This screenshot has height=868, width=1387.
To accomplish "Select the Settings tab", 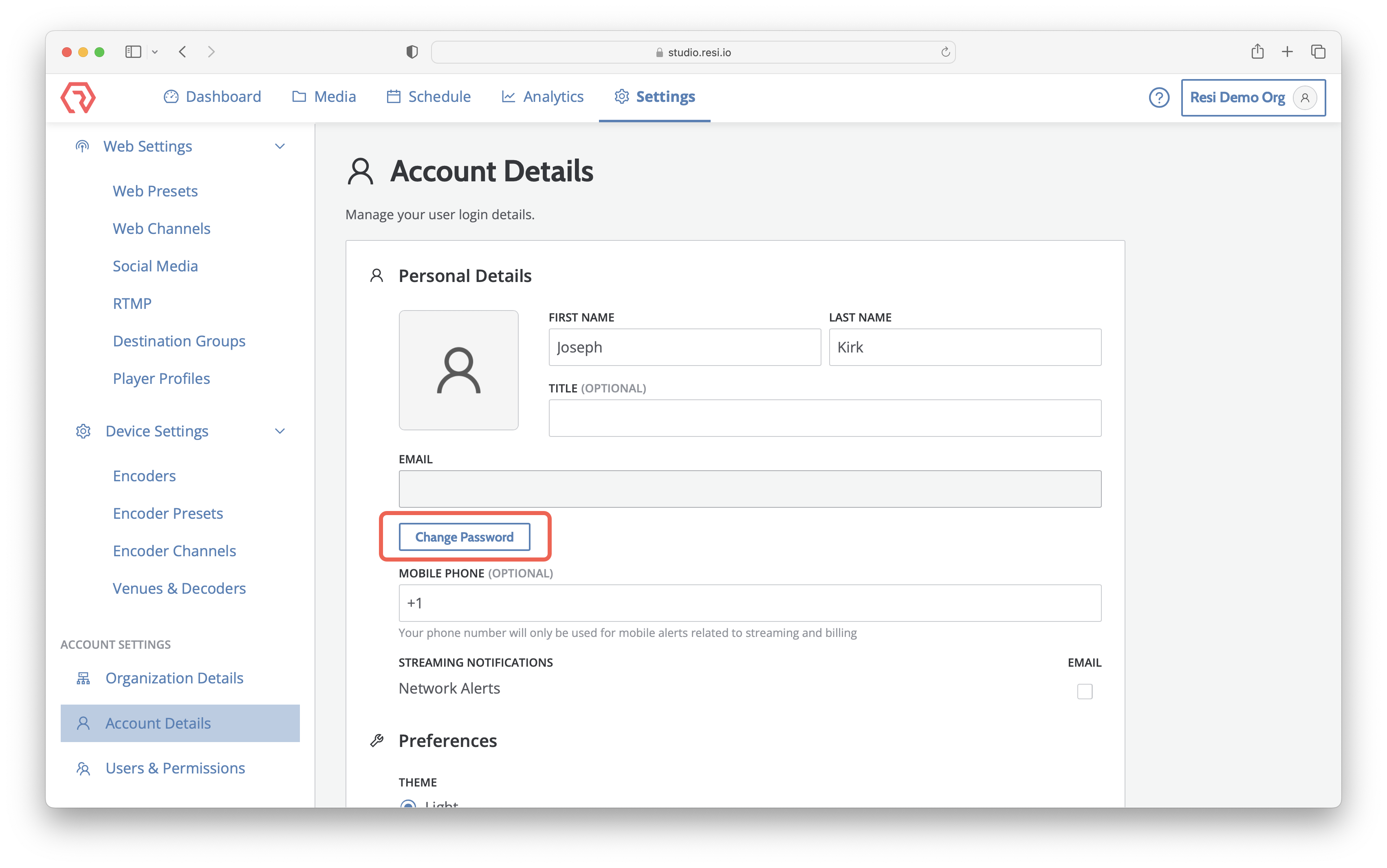I will point(655,97).
